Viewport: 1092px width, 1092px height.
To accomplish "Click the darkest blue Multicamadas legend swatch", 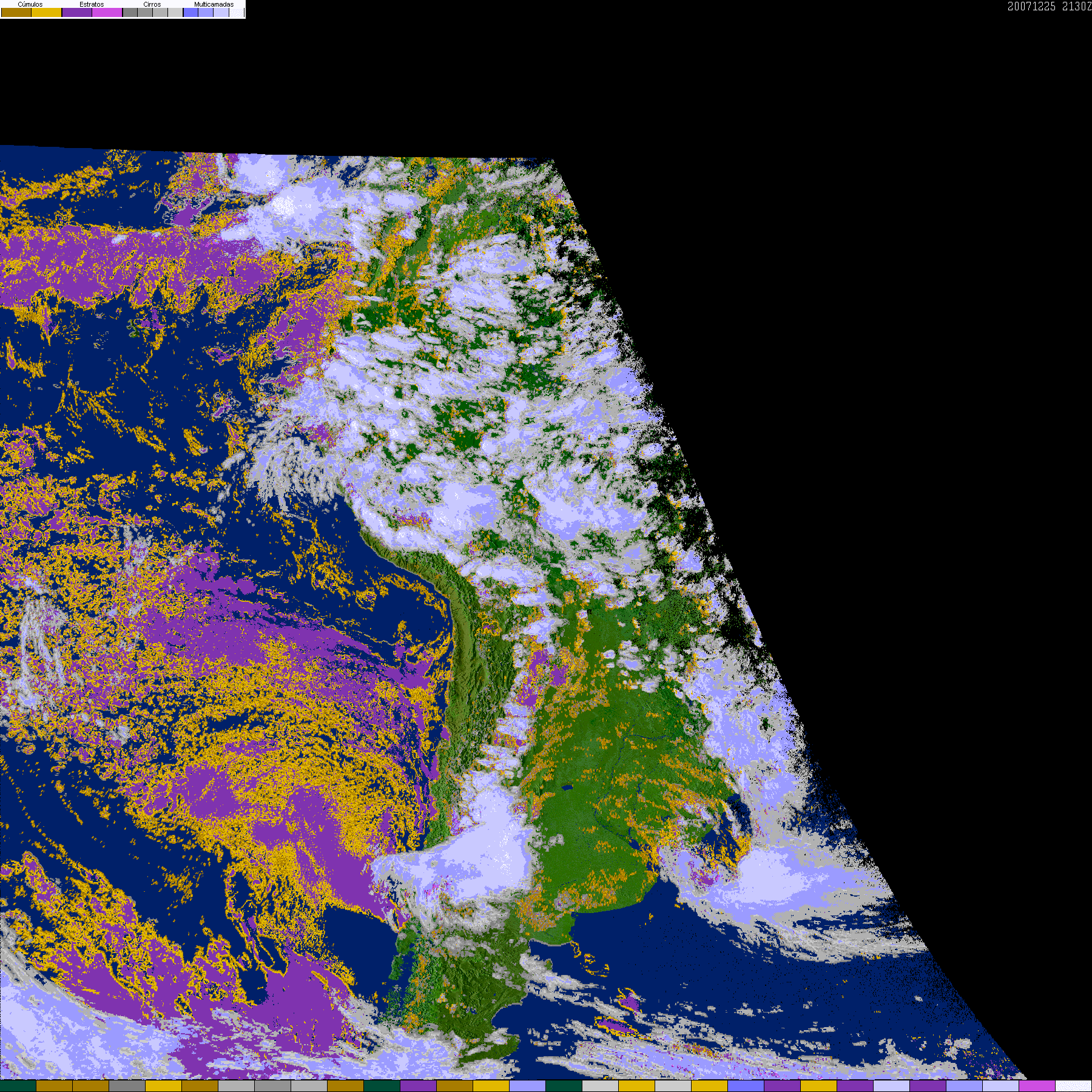I will coord(190,13).
